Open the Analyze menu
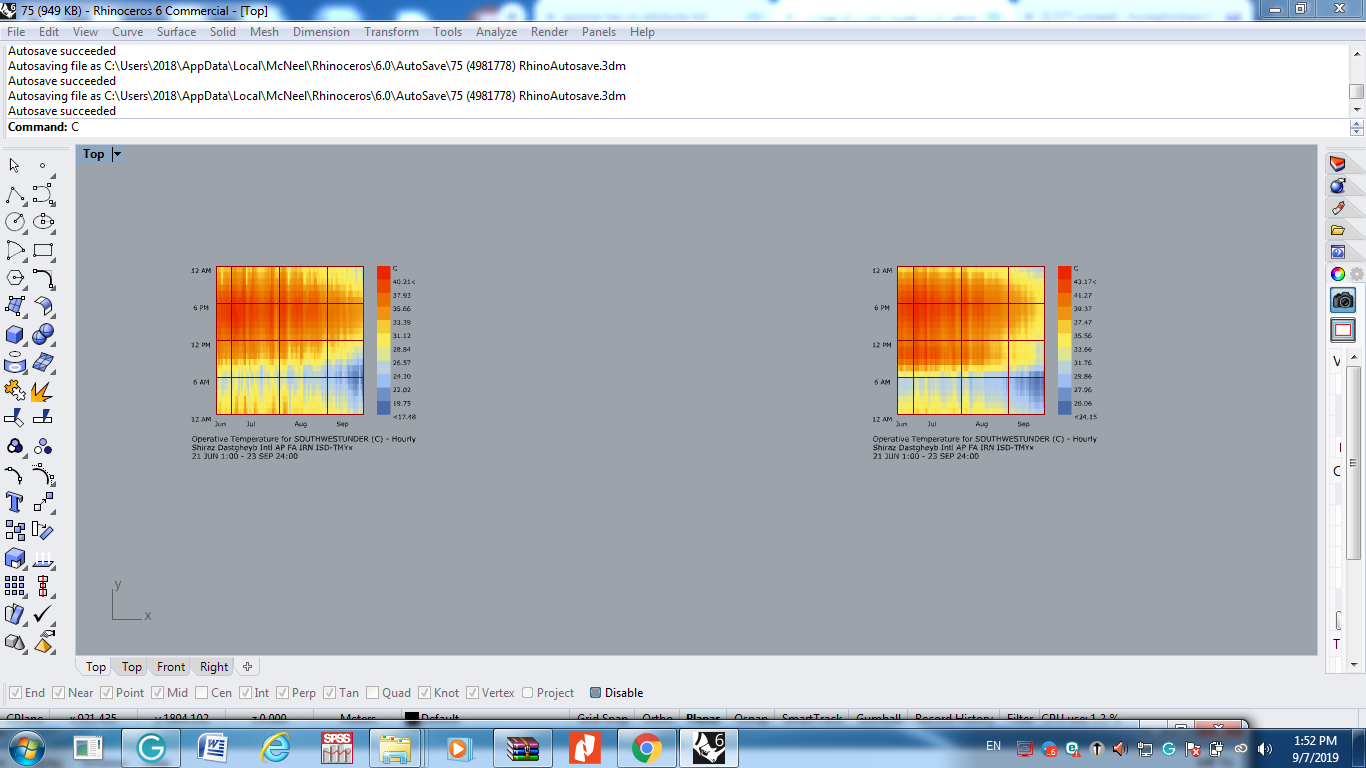 pyautogui.click(x=496, y=32)
